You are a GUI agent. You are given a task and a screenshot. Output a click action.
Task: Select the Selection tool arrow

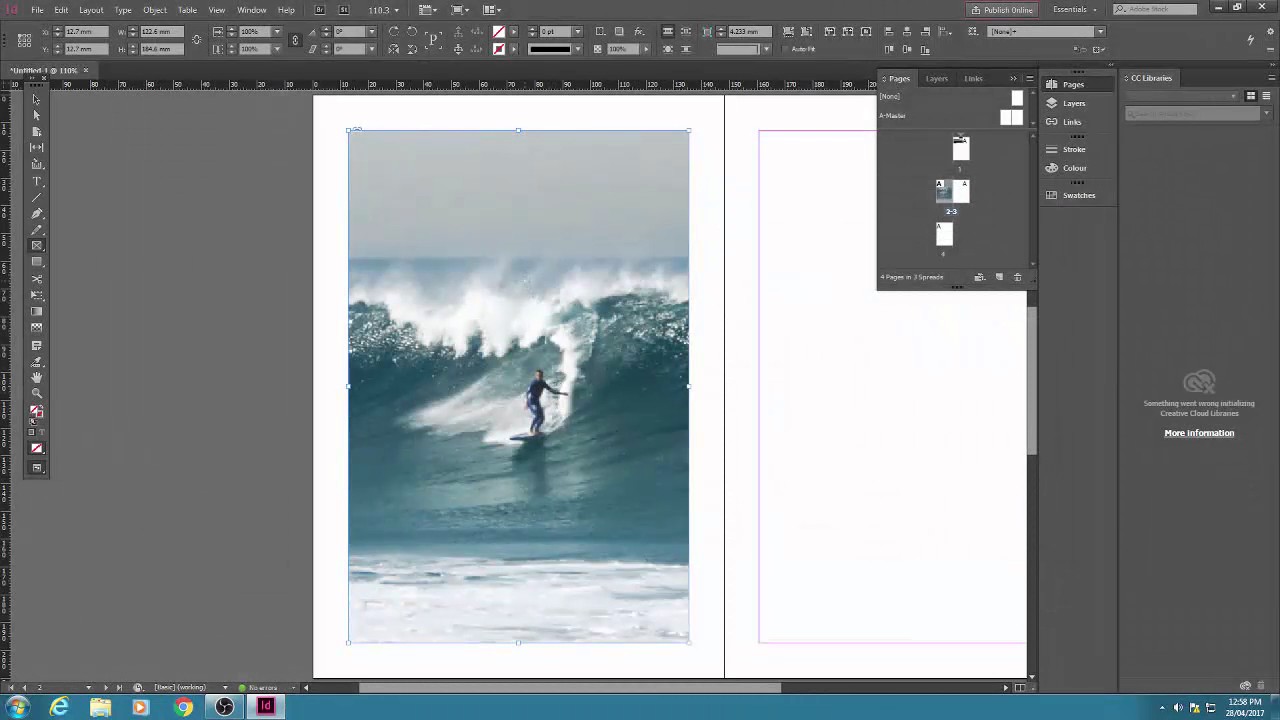click(x=37, y=99)
